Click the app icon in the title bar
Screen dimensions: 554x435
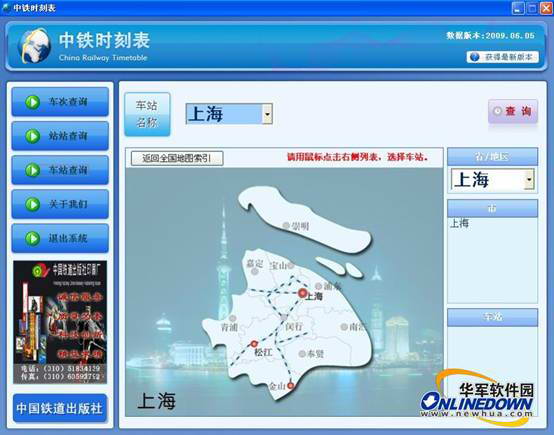tap(6, 8)
